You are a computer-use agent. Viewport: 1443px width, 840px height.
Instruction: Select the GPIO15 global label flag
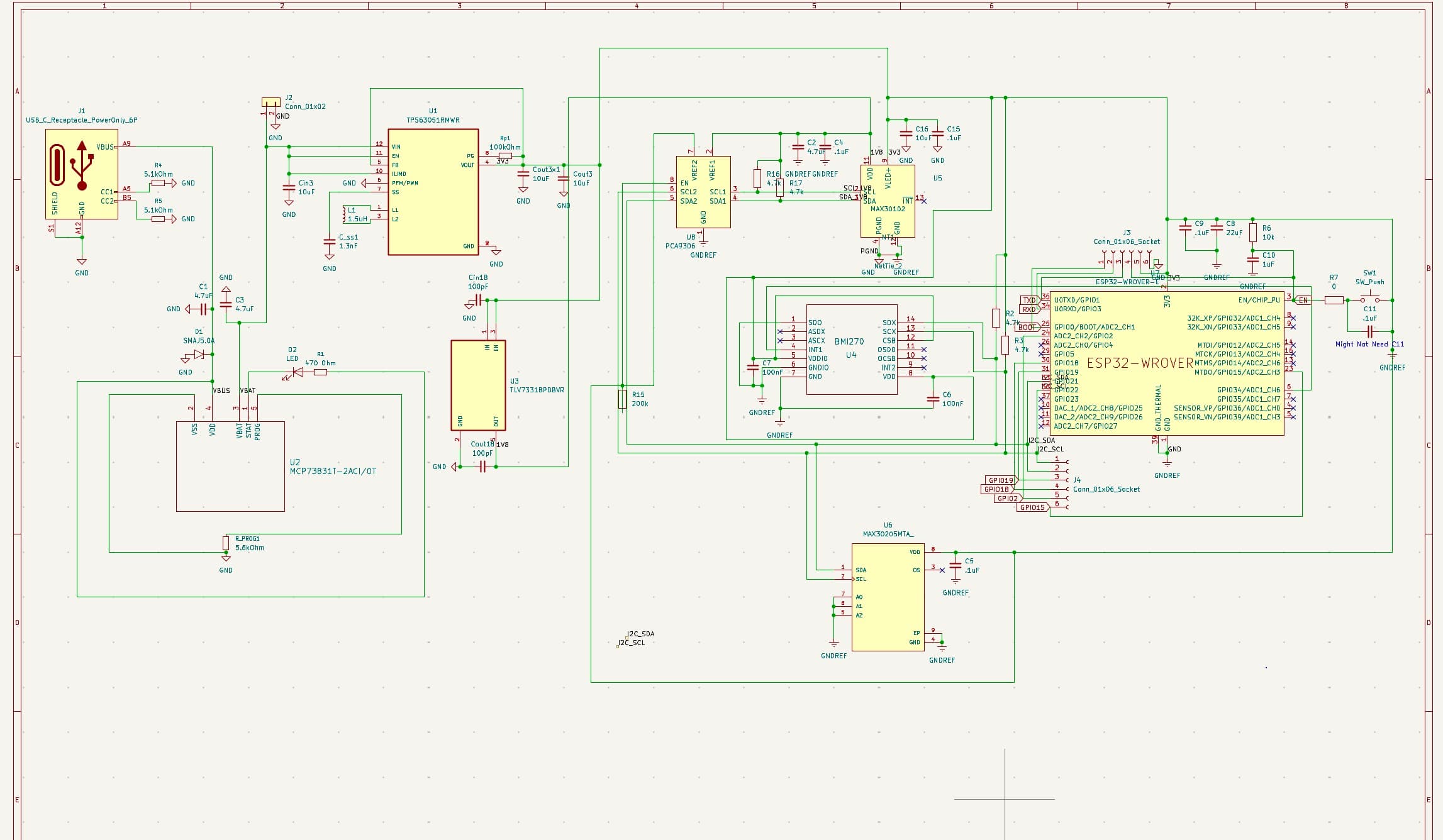(x=1033, y=507)
